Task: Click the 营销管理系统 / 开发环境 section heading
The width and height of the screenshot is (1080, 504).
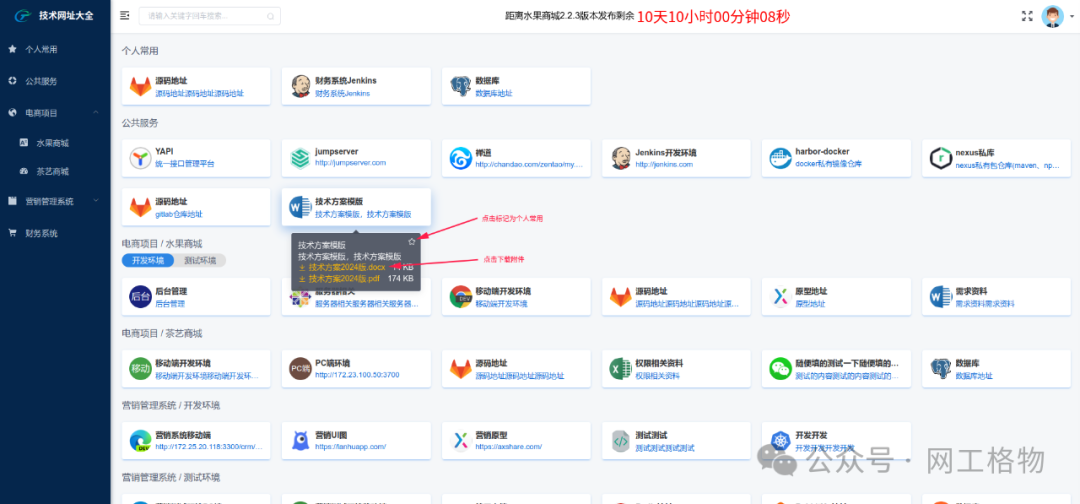Action: click(172, 405)
